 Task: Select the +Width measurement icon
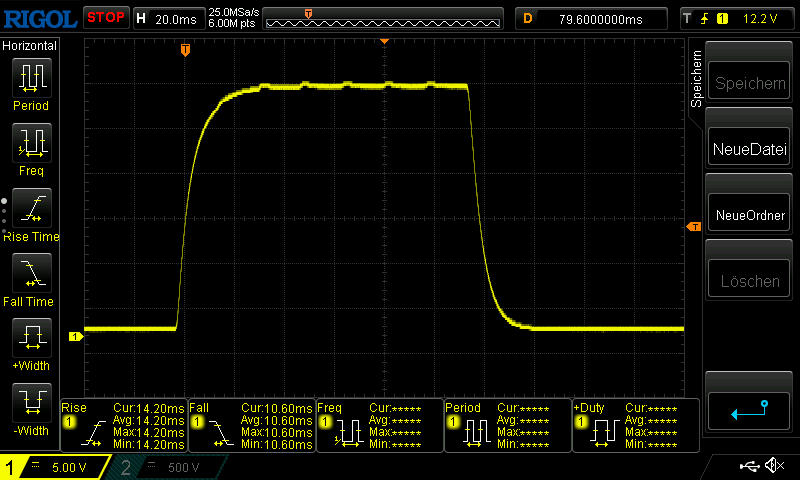(30, 340)
